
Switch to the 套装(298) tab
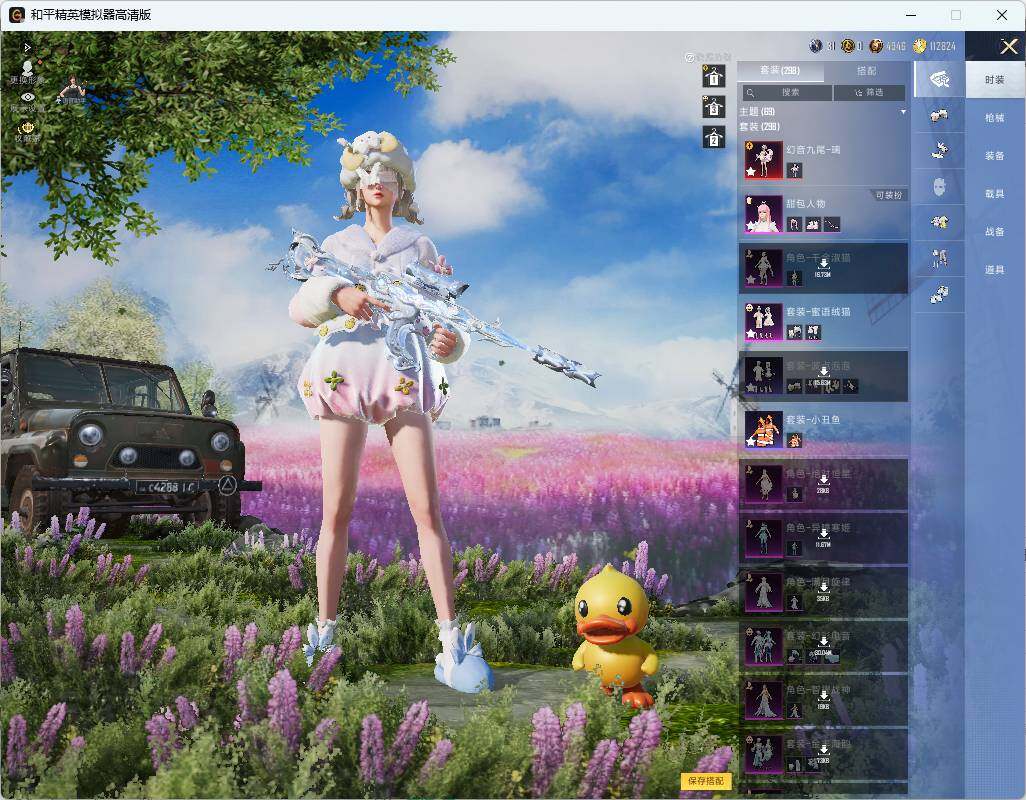(780, 71)
